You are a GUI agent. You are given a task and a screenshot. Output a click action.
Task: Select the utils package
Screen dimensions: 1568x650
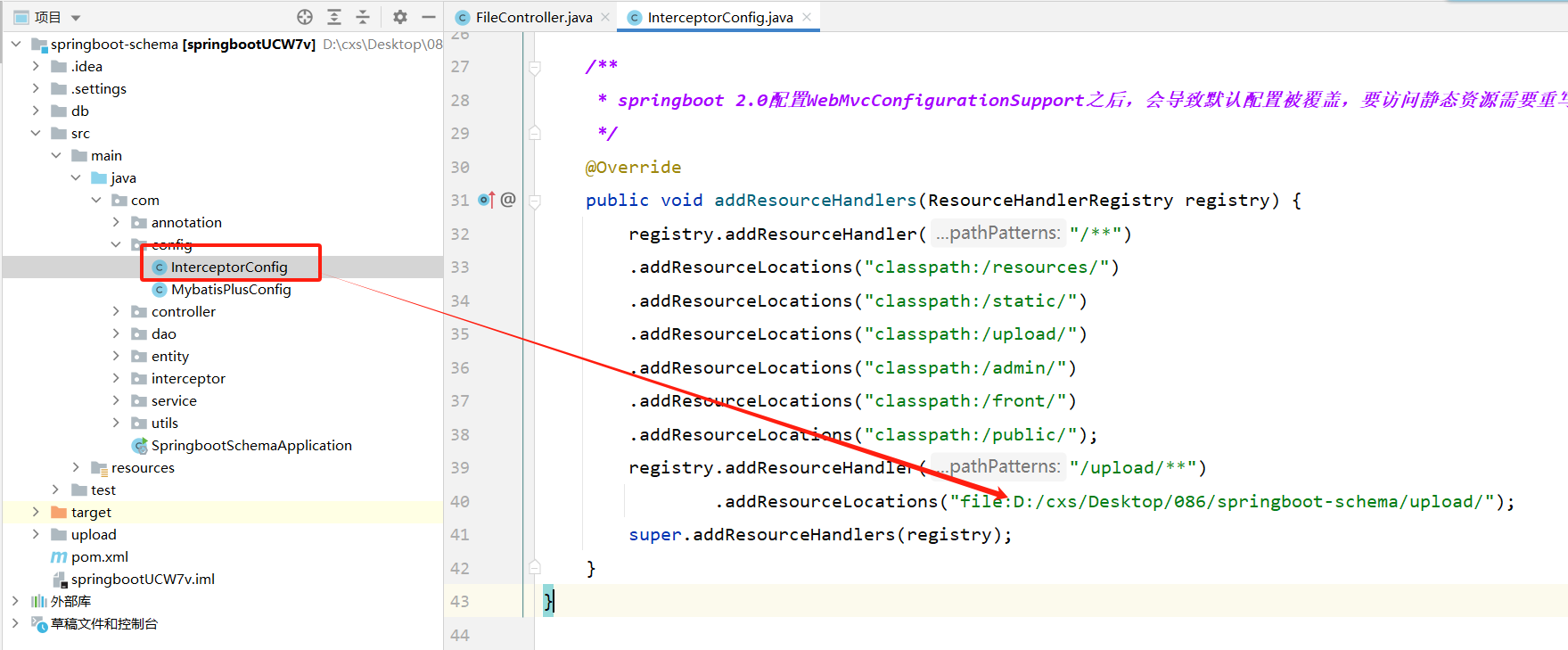[x=165, y=423]
